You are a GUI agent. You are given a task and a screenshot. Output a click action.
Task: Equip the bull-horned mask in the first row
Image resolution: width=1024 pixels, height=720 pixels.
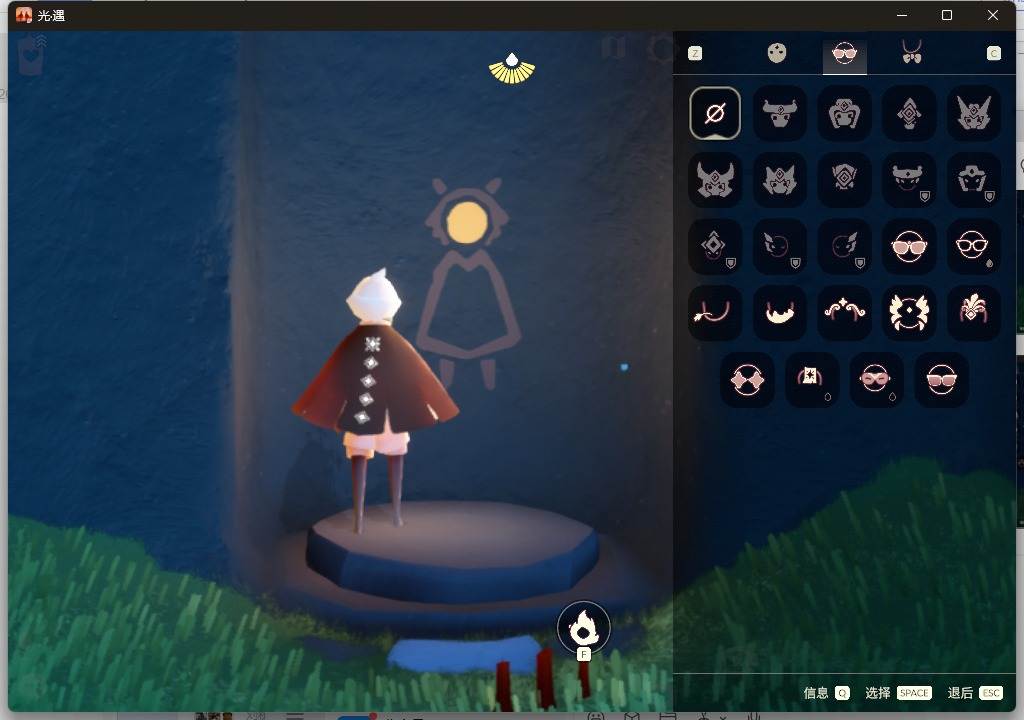point(779,113)
